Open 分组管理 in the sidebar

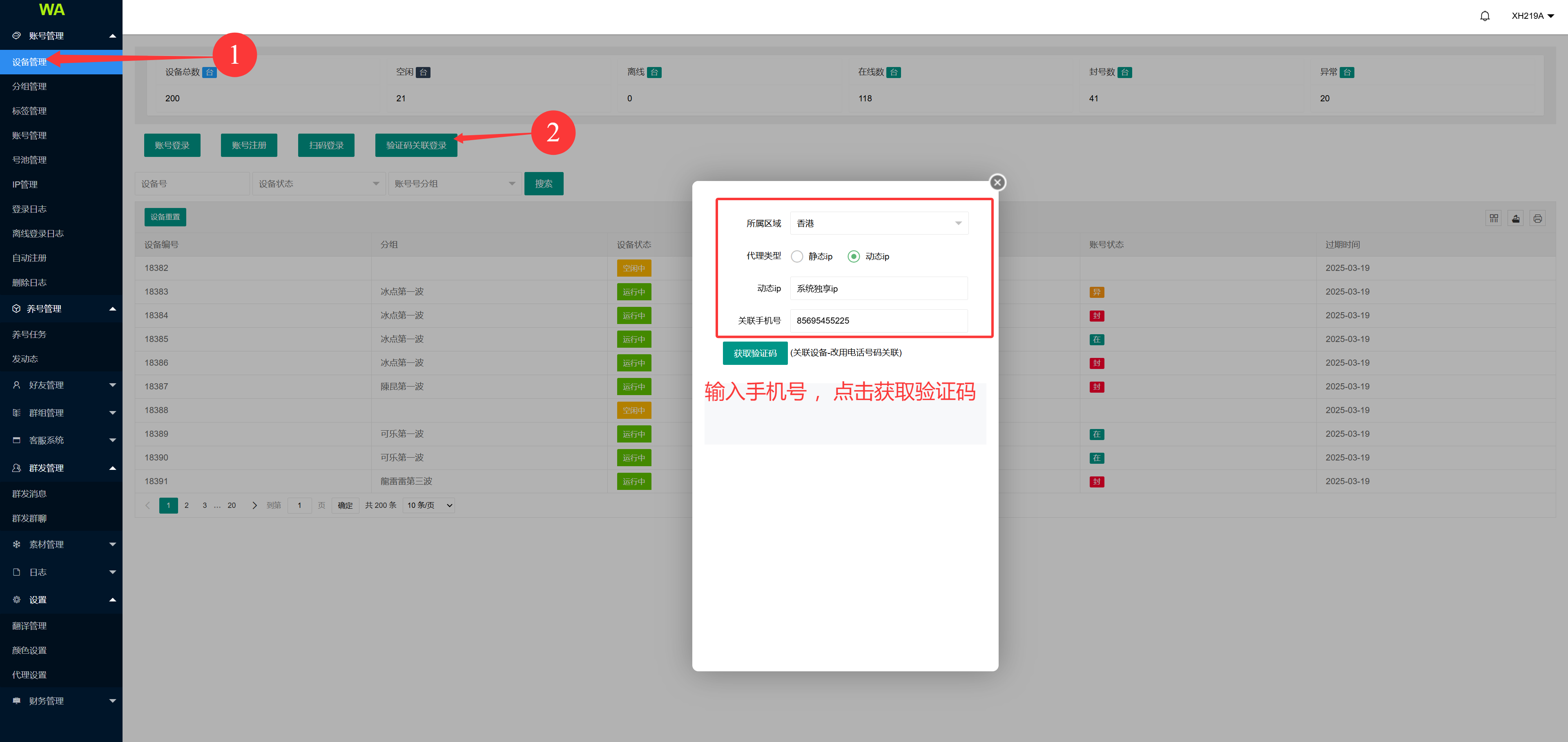(x=29, y=87)
